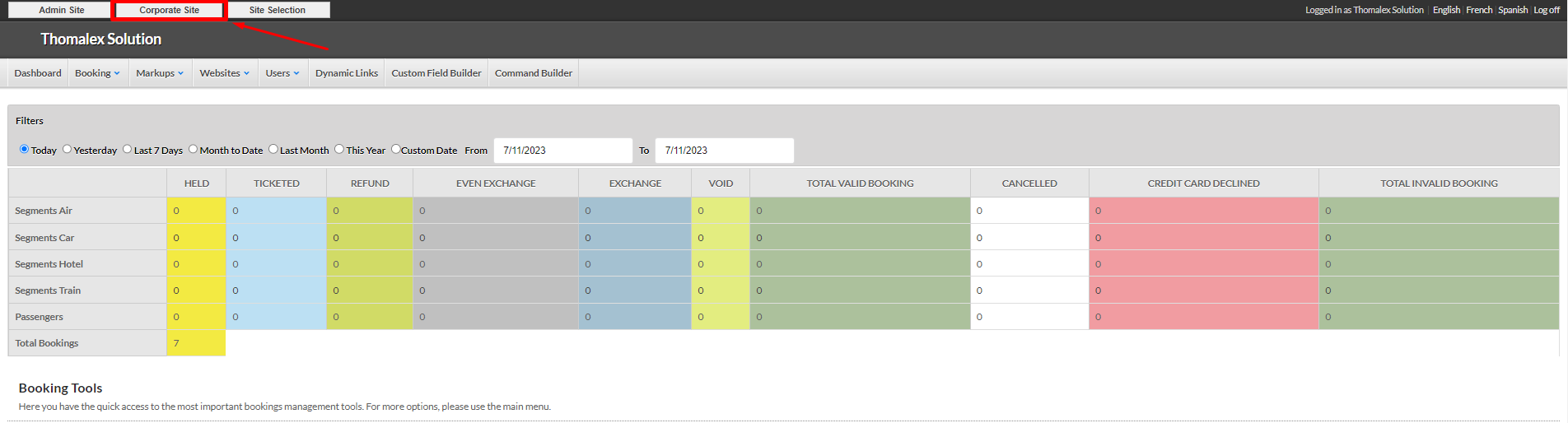The image size is (1568, 423).
Task: Click Segments Train credit card declined cell
Action: click(1203, 291)
